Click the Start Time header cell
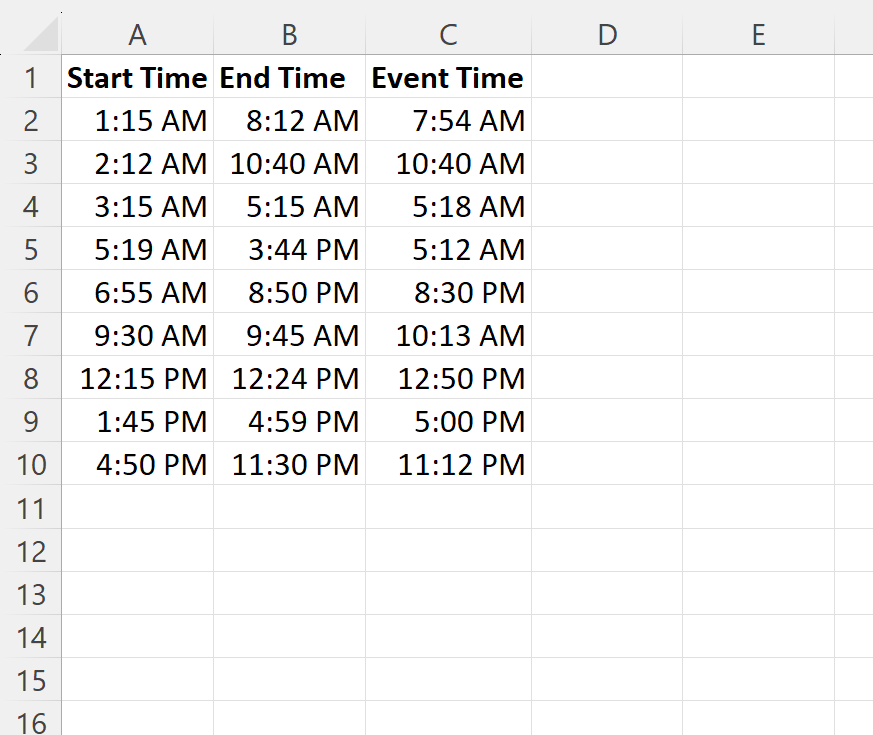The height and width of the screenshot is (735, 873). (137, 78)
